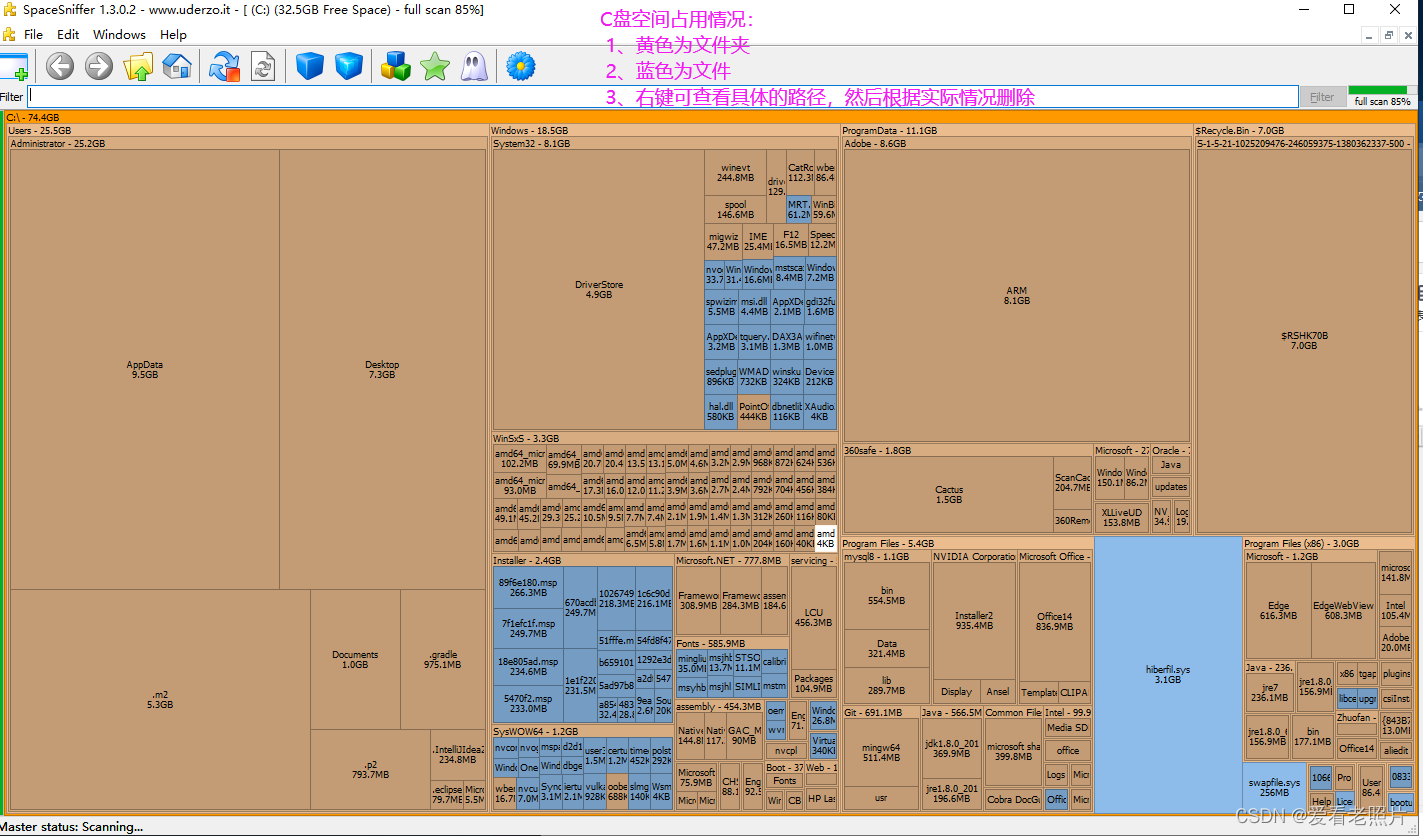Select the $Recycle.Bin - 7.0GB header
Viewport: 1423px width, 836px height.
[x=1305, y=131]
